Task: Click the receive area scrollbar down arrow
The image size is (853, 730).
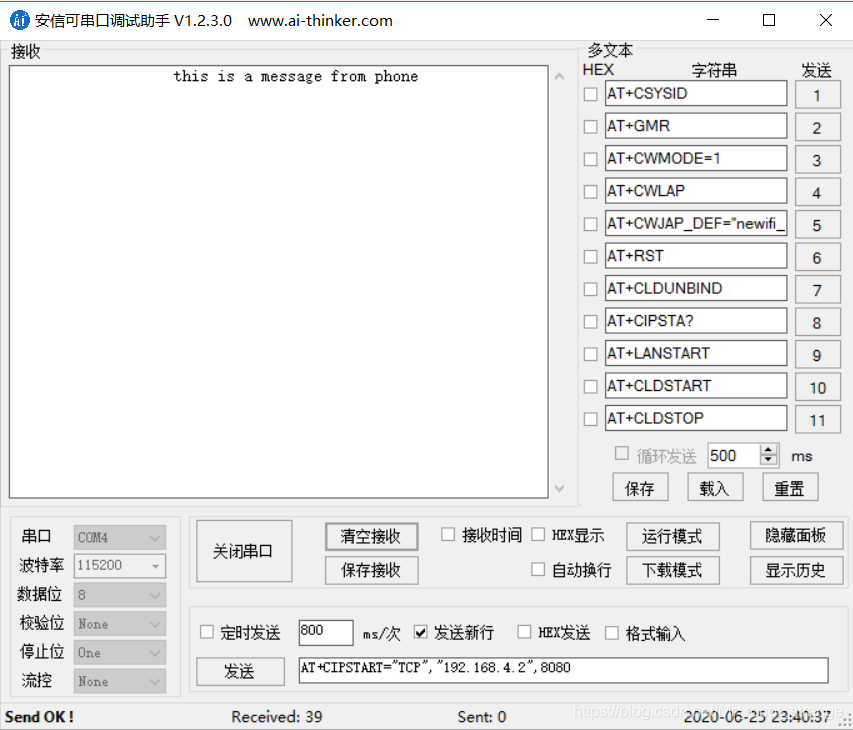Action: pos(559,488)
